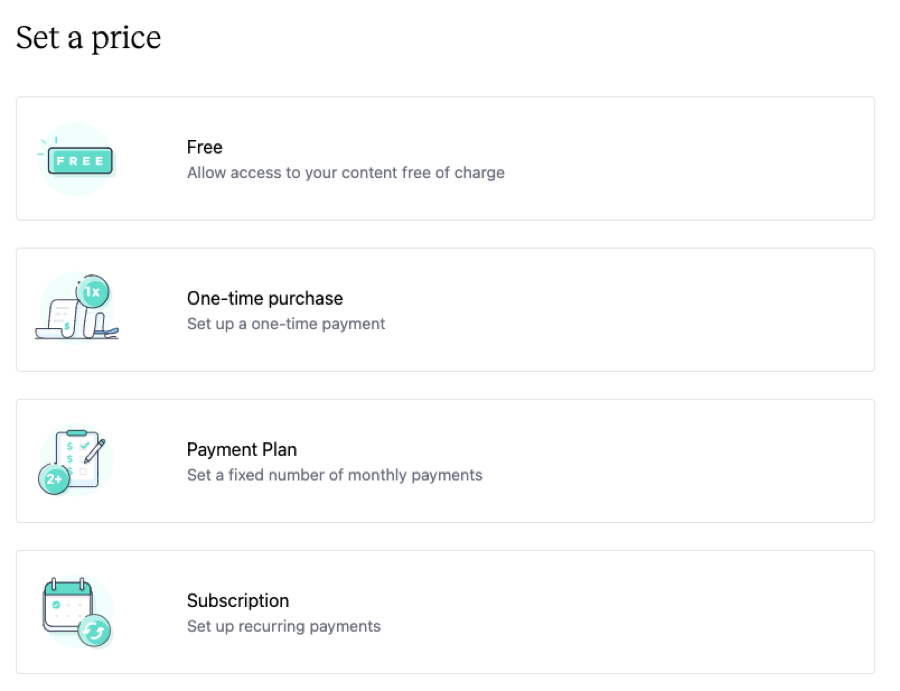Pick the Payment Plan title
Screen dimensions: 900x691
point(242,449)
